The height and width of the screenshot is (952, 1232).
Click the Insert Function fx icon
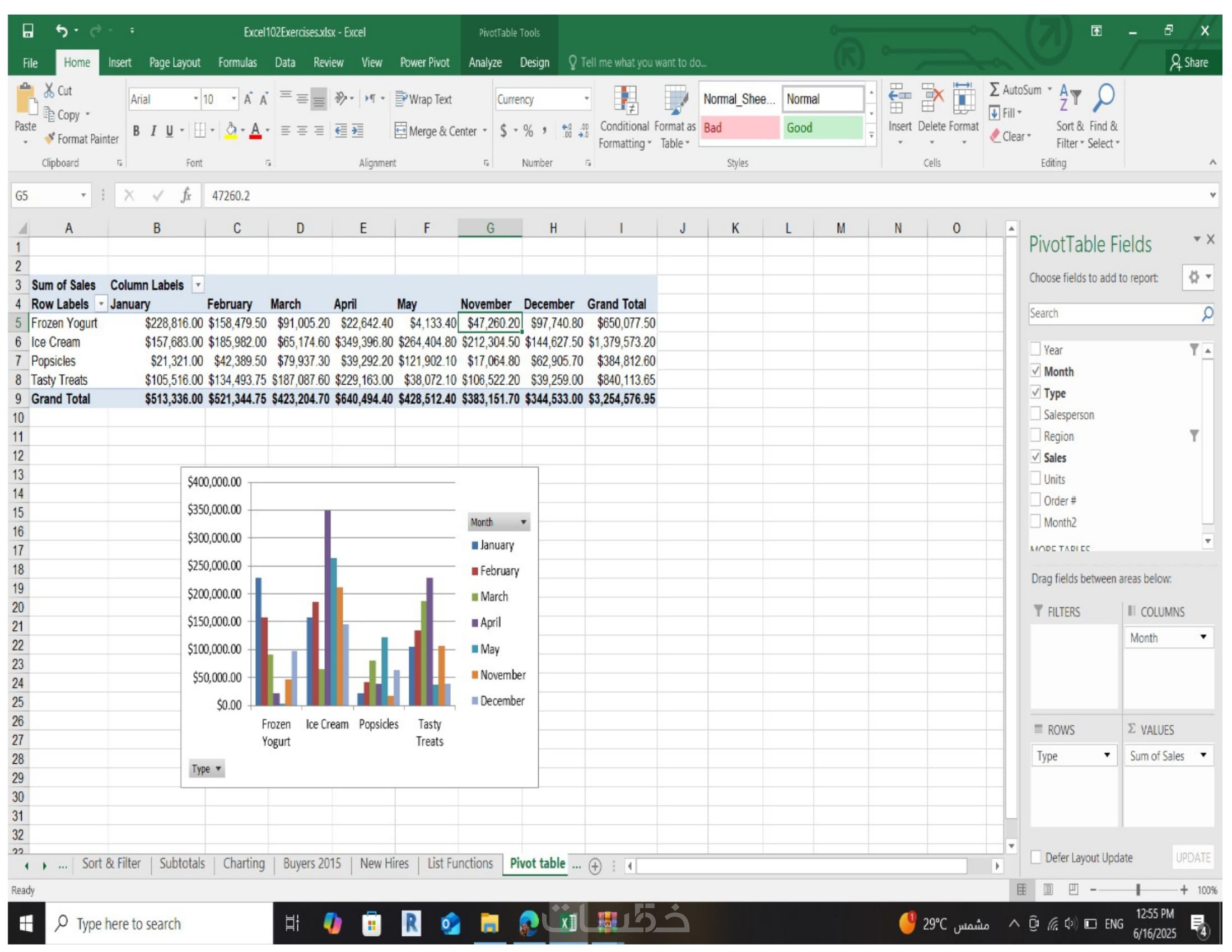tap(185, 195)
